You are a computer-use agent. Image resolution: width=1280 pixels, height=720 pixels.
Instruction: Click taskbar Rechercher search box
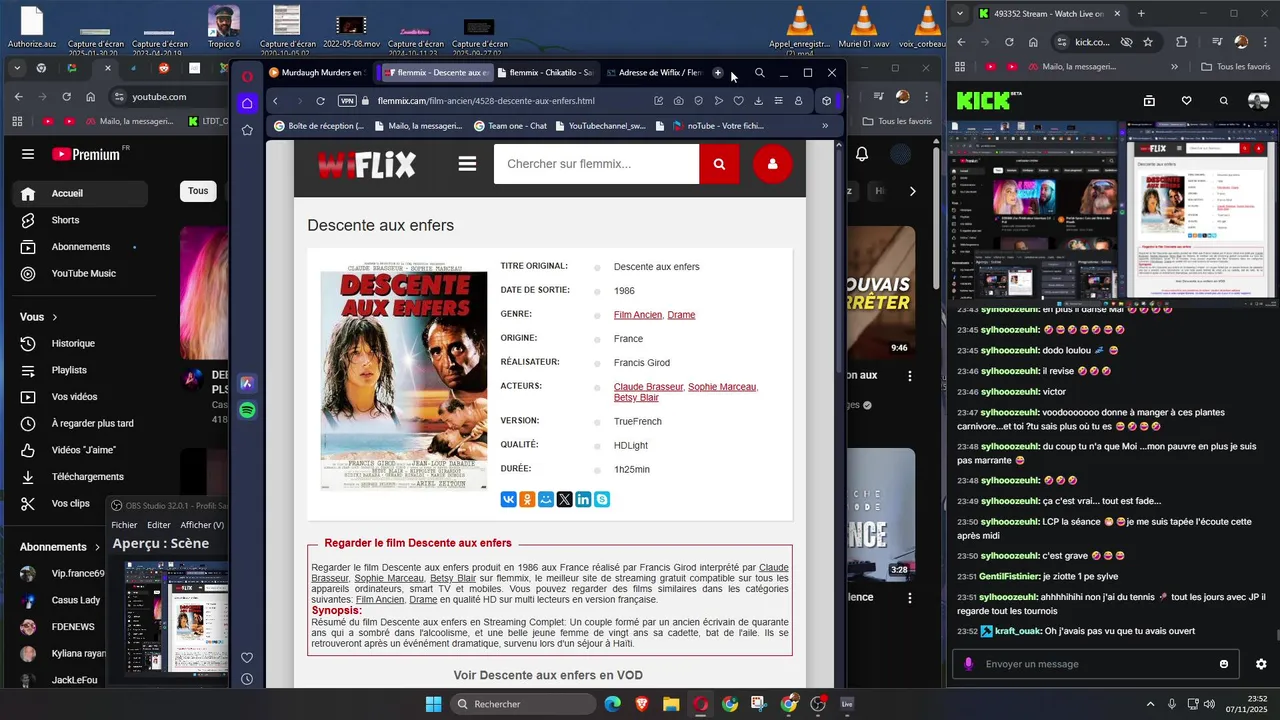pos(525,704)
